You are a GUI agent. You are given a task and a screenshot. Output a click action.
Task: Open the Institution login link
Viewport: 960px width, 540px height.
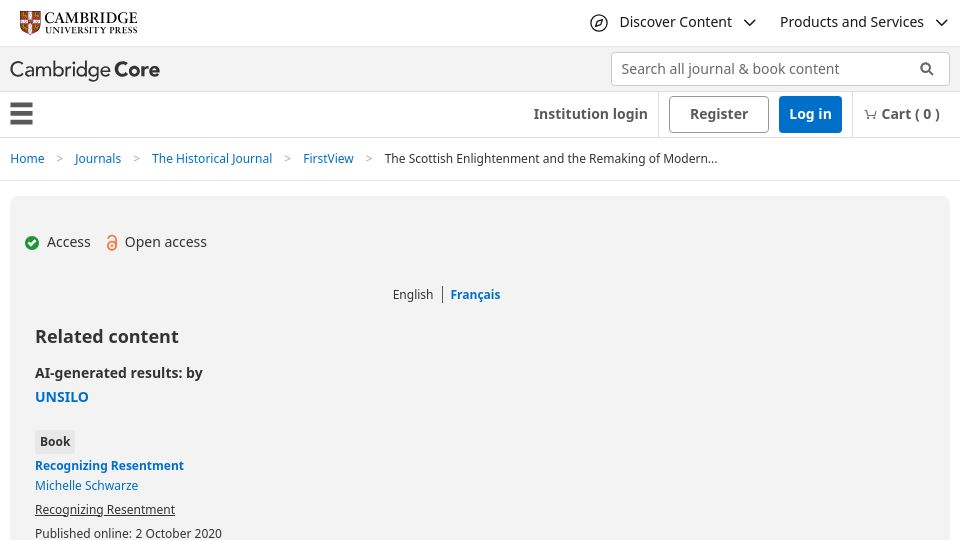pyautogui.click(x=590, y=114)
